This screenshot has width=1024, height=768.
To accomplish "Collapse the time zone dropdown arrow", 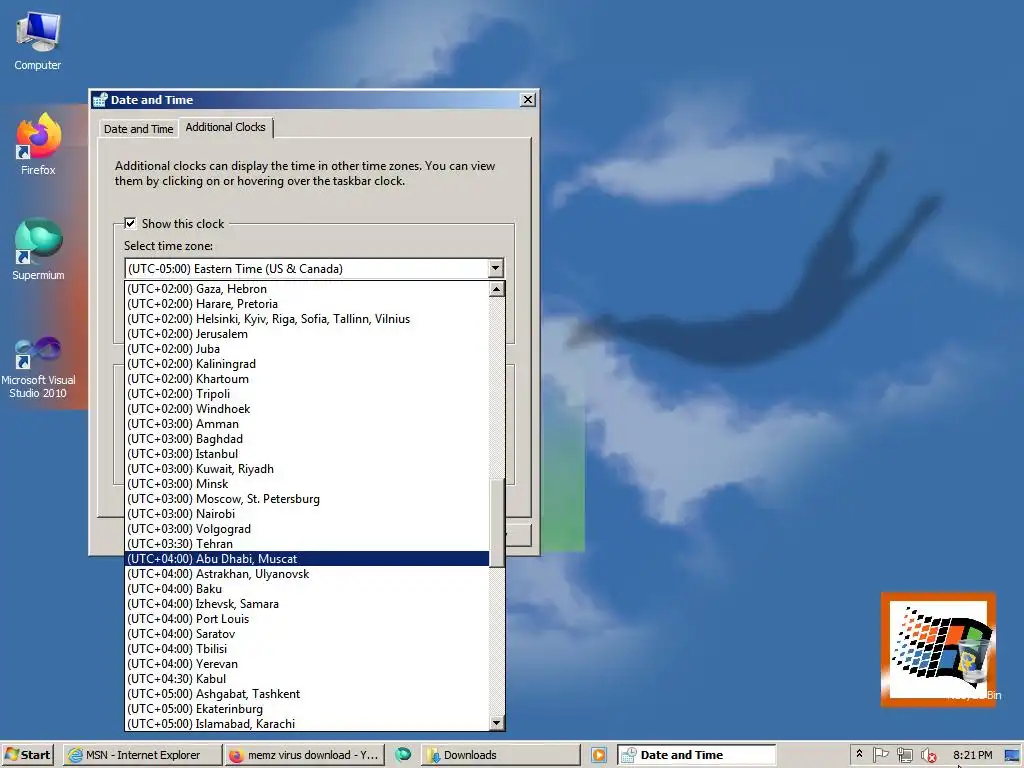I will coord(496,268).
